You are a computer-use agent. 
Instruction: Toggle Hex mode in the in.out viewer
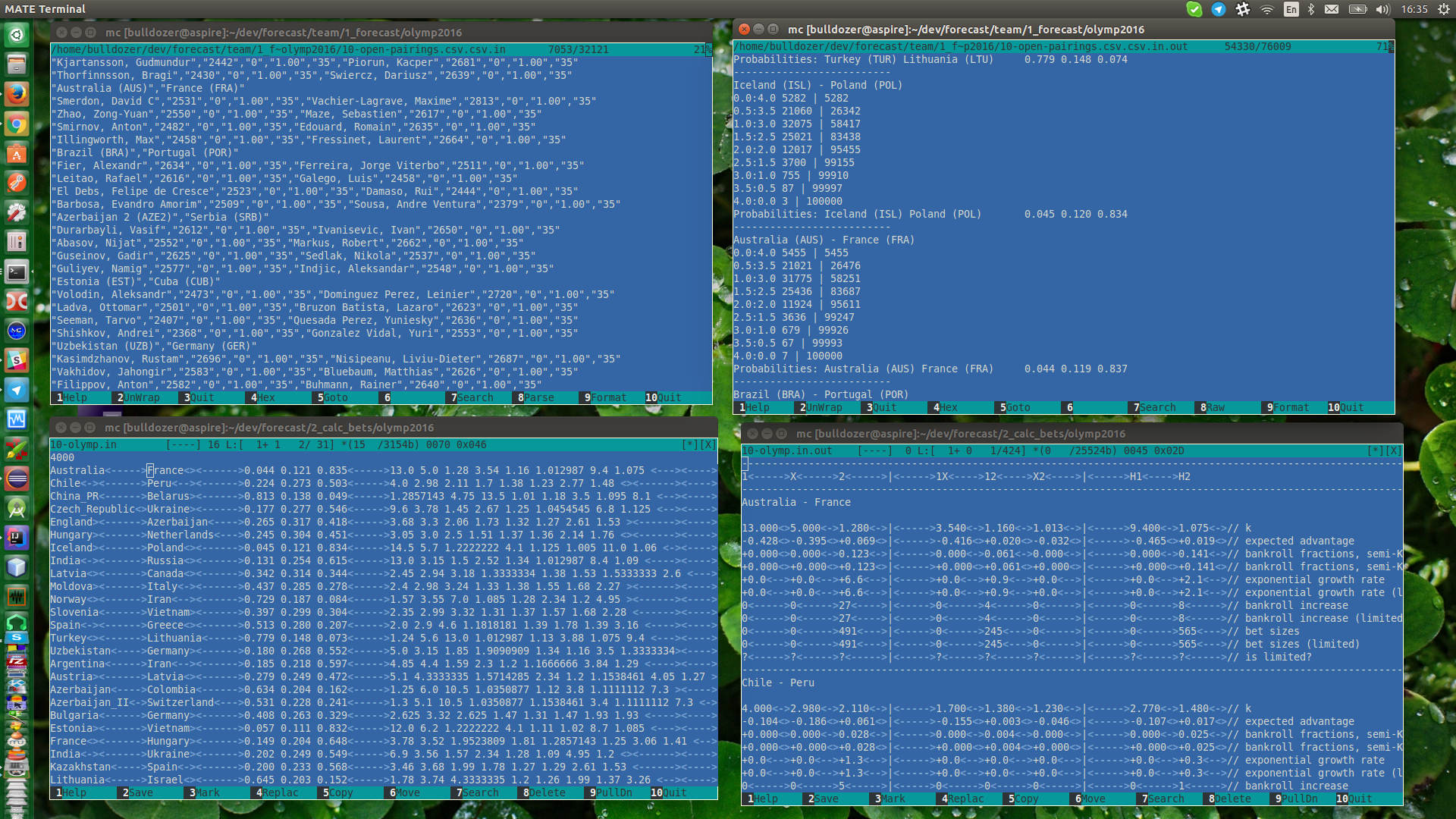(948, 407)
